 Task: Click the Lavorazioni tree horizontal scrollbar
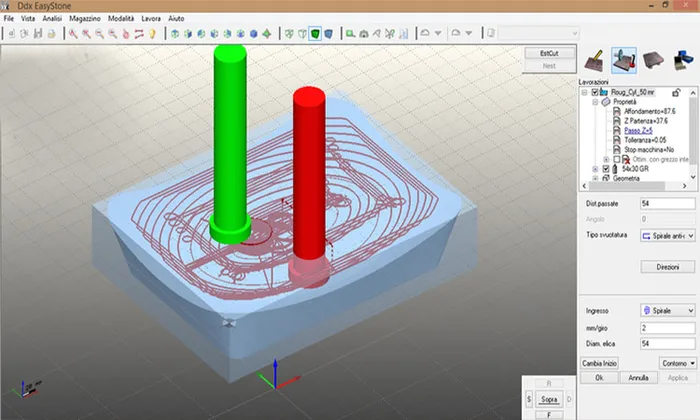[x=634, y=186]
